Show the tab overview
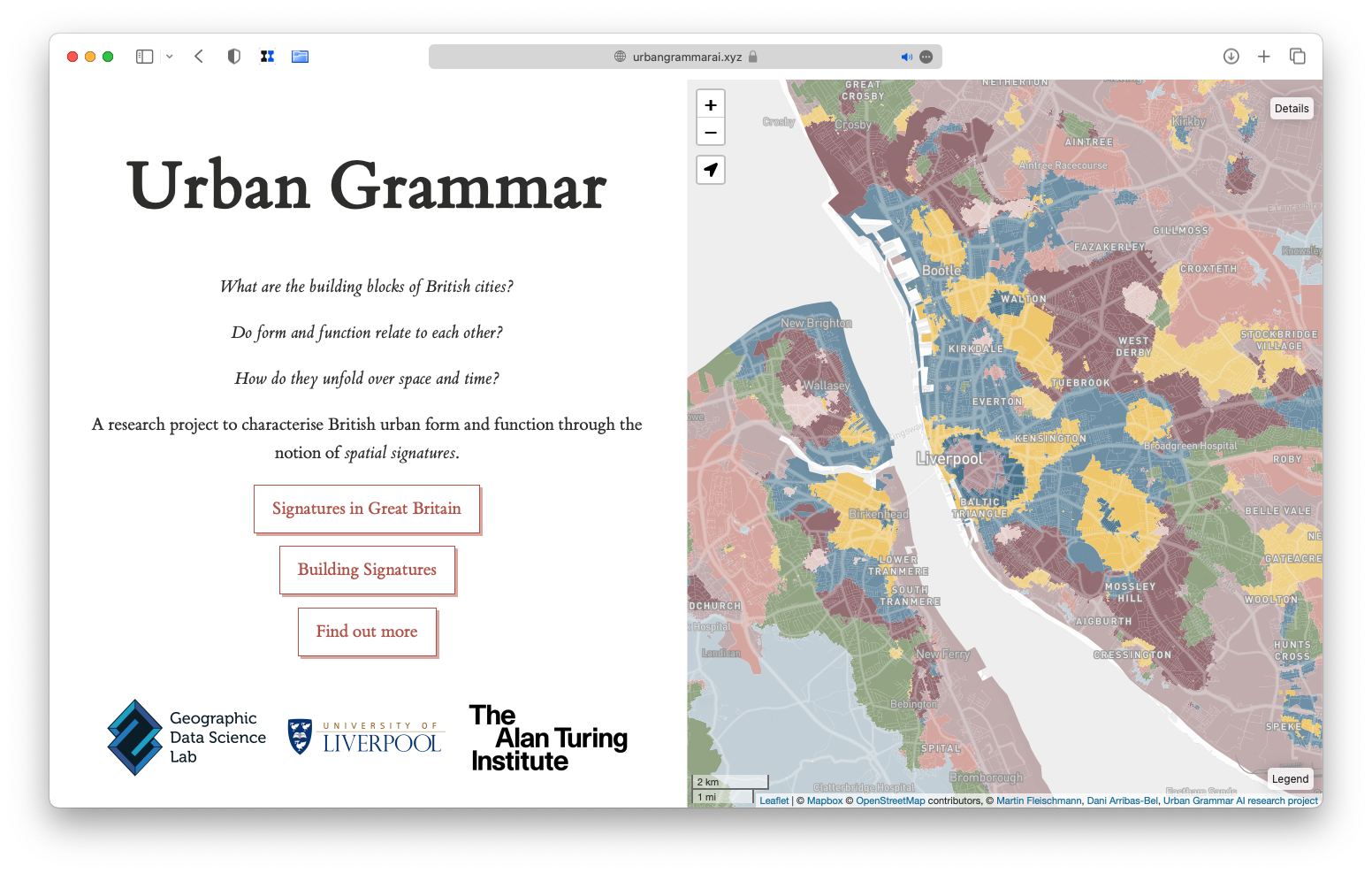 (1298, 57)
